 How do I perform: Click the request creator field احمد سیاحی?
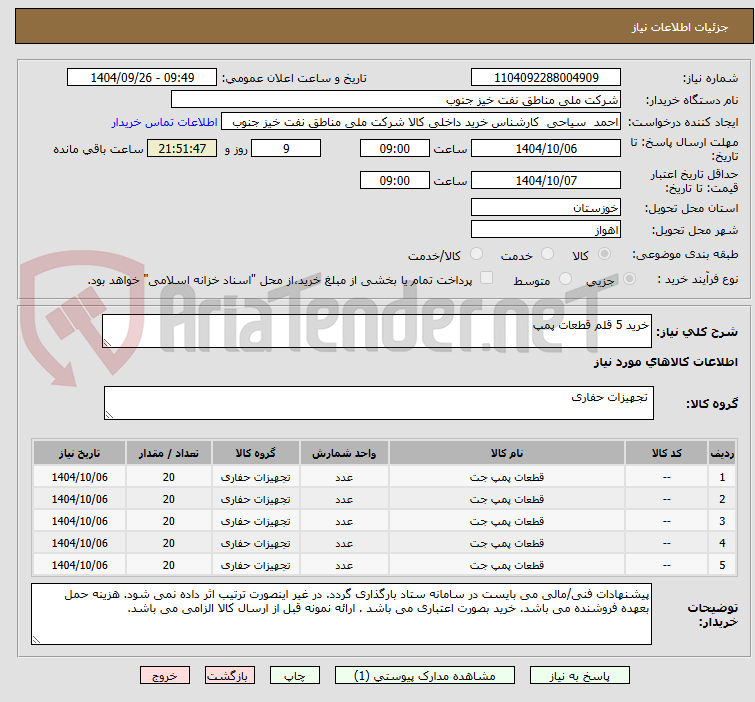(421, 122)
